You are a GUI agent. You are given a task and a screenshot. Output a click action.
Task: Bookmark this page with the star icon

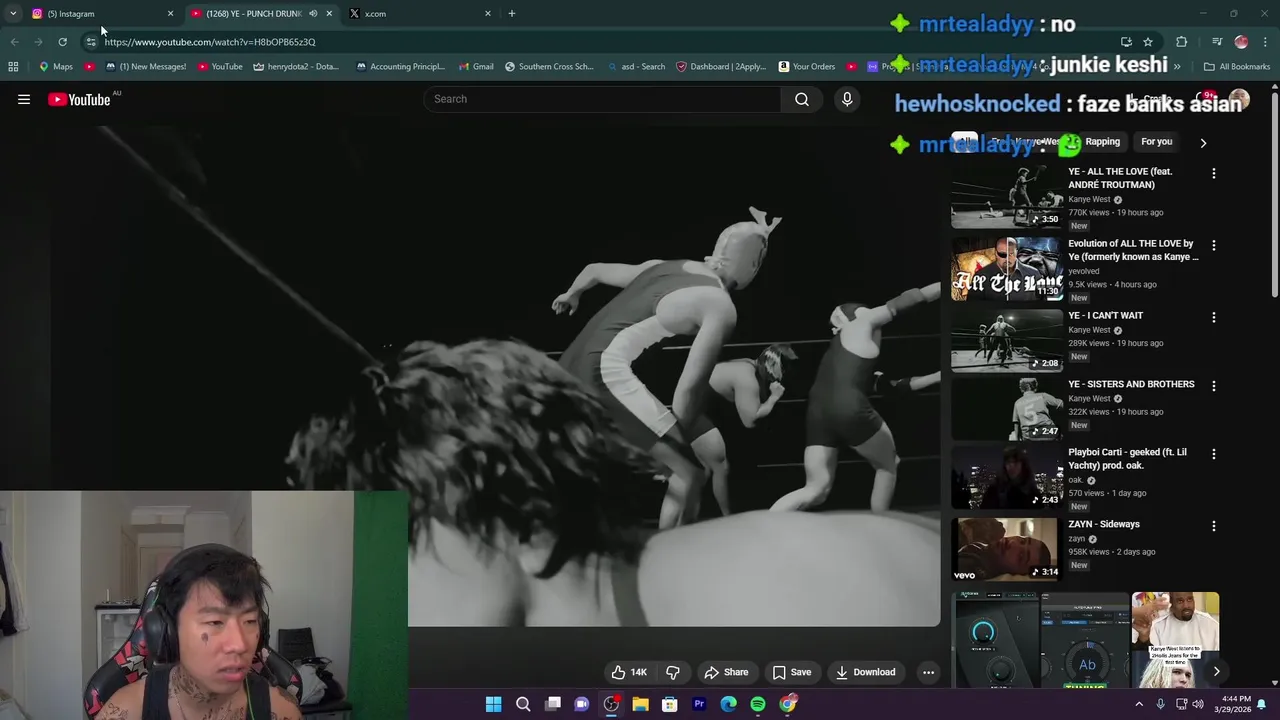(x=1148, y=42)
